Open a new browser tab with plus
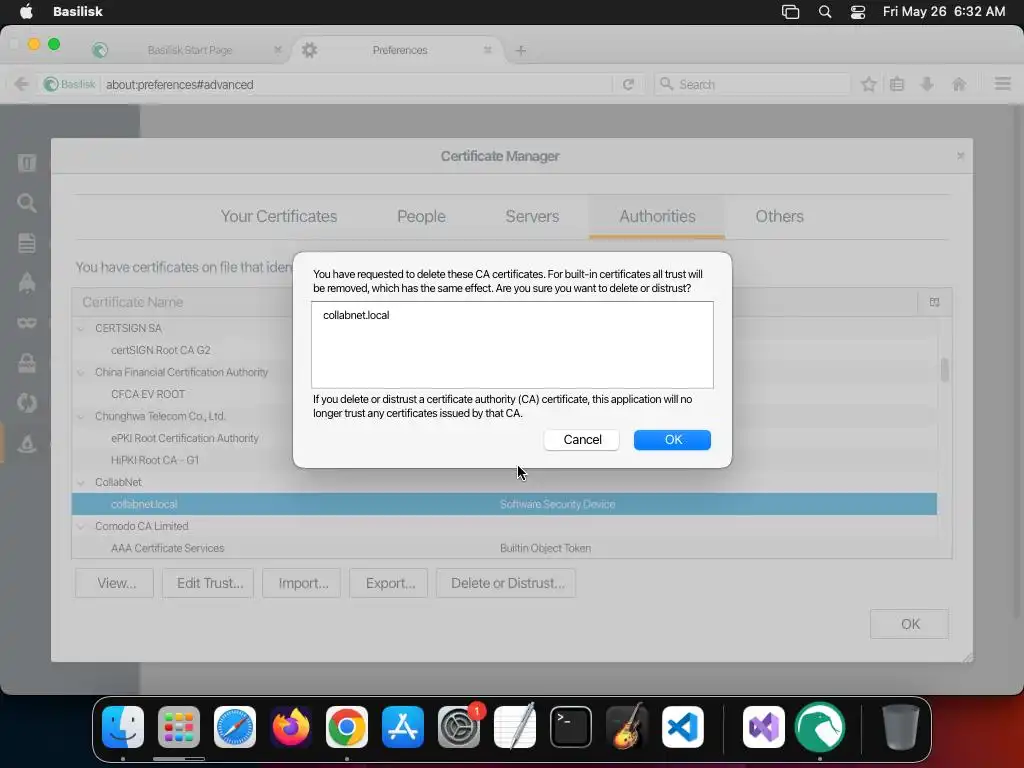The height and width of the screenshot is (768, 1024). click(x=520, y=50)
